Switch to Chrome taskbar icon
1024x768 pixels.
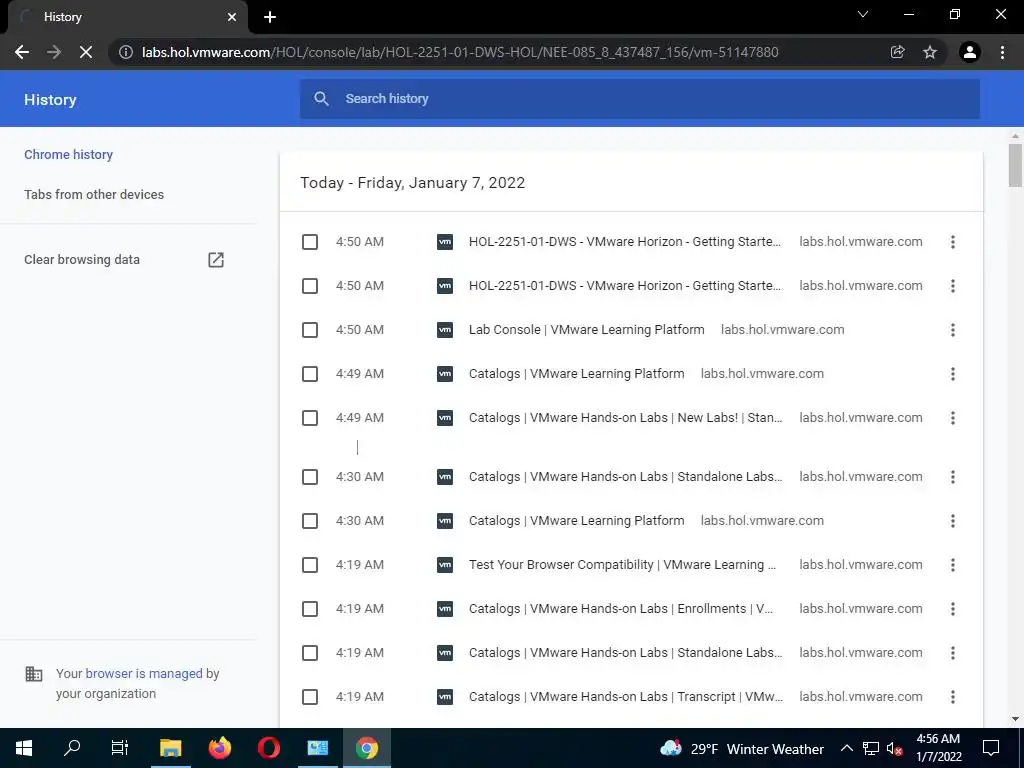pyautogui.click(x=367, y=748)
